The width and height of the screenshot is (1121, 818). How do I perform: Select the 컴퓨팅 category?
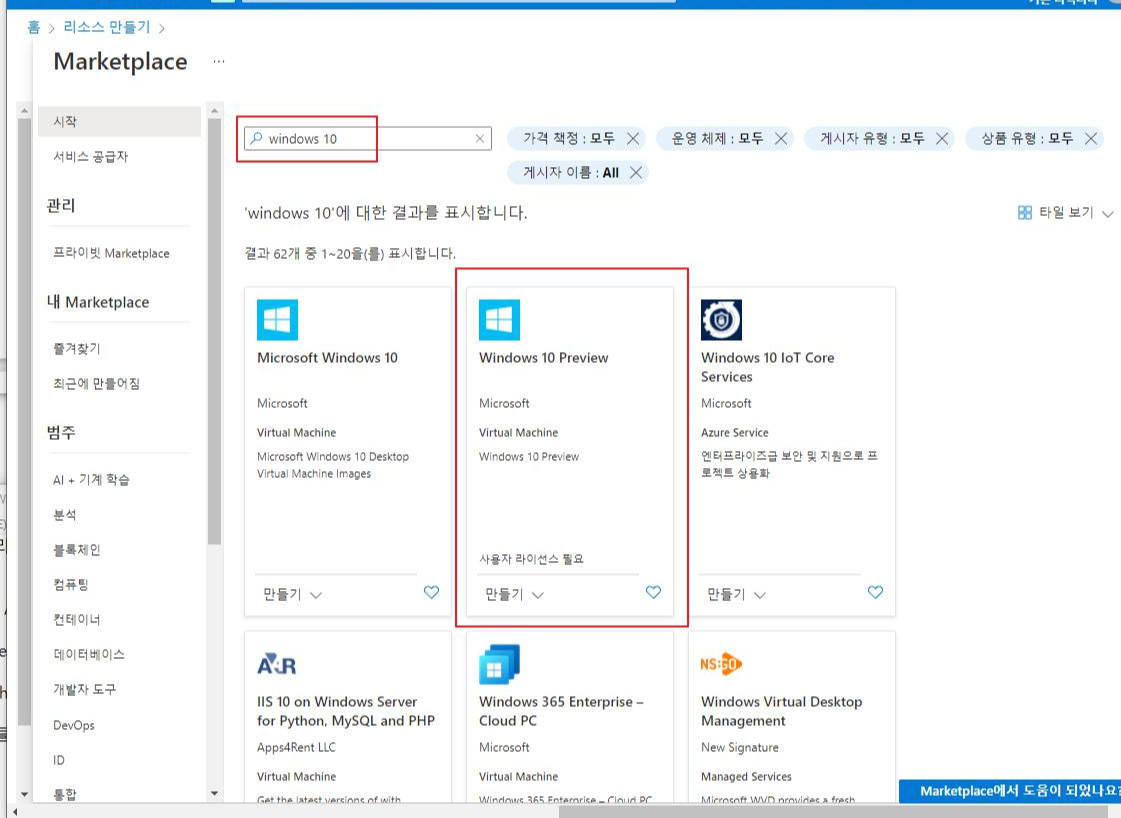pyautogui.click(x=71, y=585)
